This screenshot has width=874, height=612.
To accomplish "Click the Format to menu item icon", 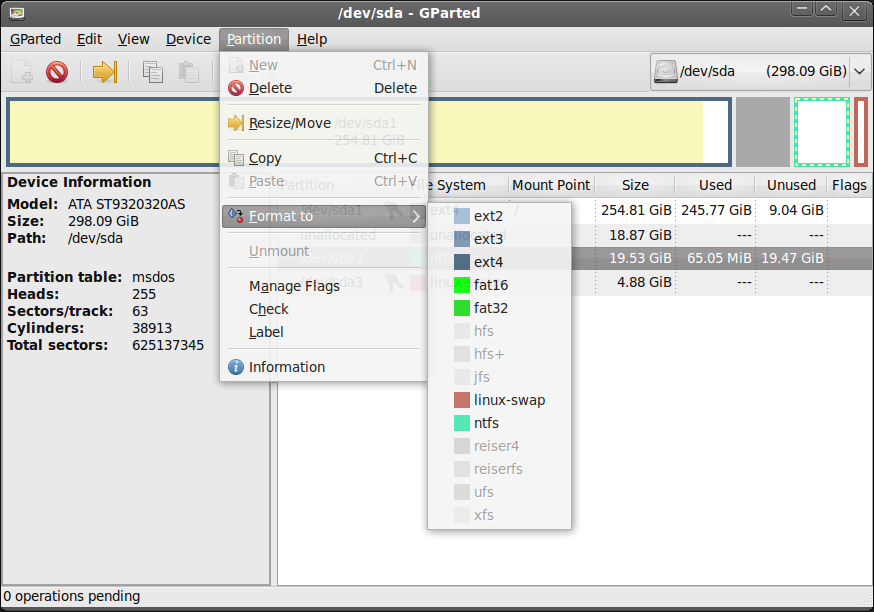I will 236,216.
